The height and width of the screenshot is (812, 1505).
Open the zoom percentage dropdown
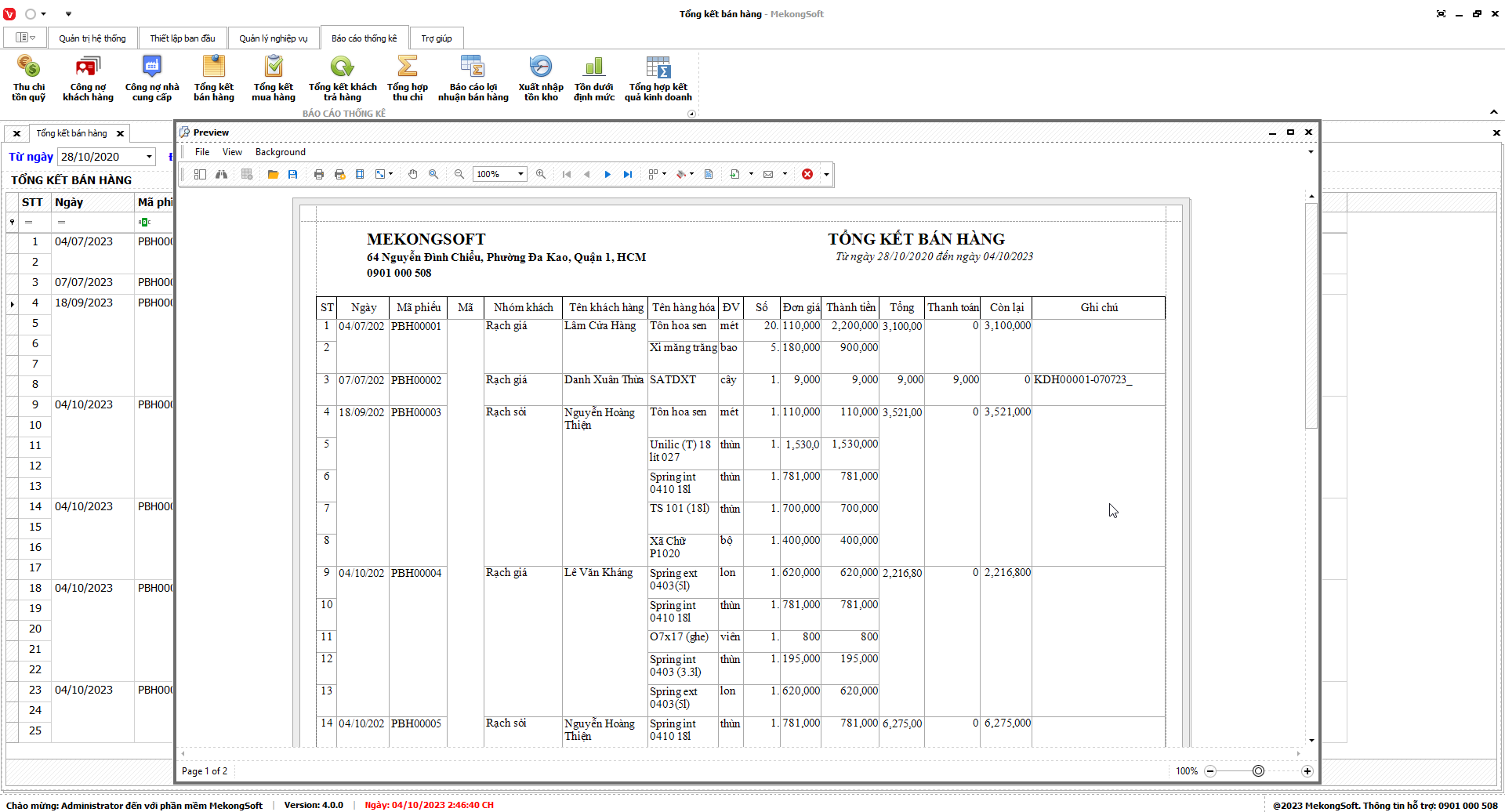pos(520,174)
